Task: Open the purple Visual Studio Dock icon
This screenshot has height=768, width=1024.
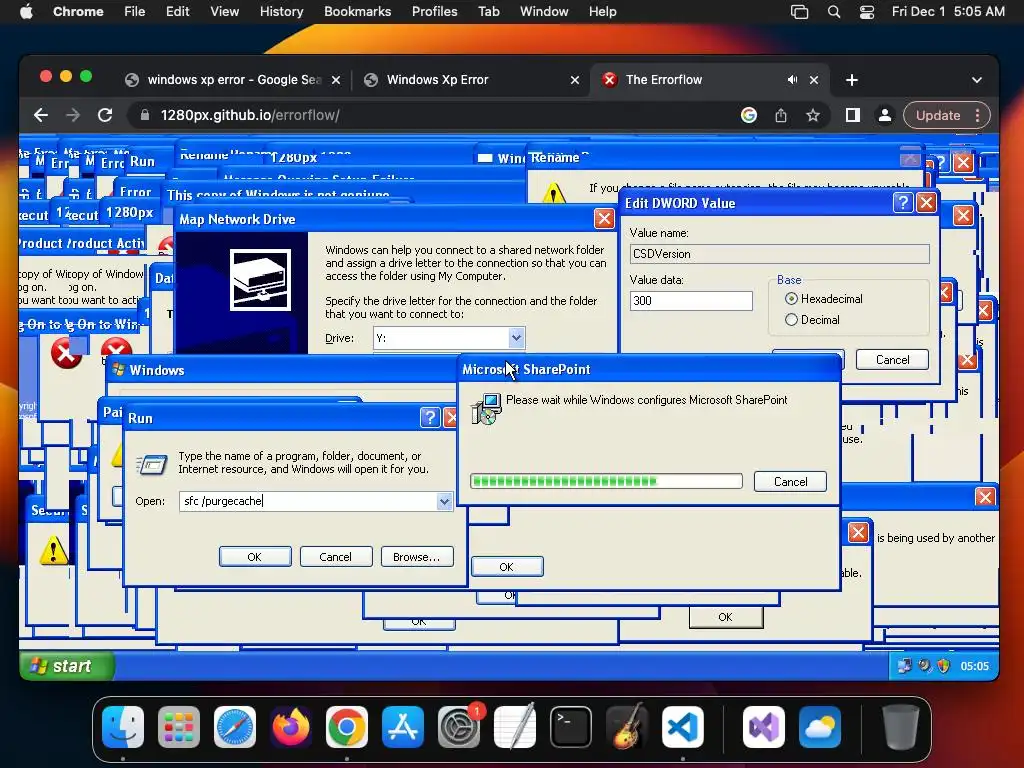Action: click(763, 727)
